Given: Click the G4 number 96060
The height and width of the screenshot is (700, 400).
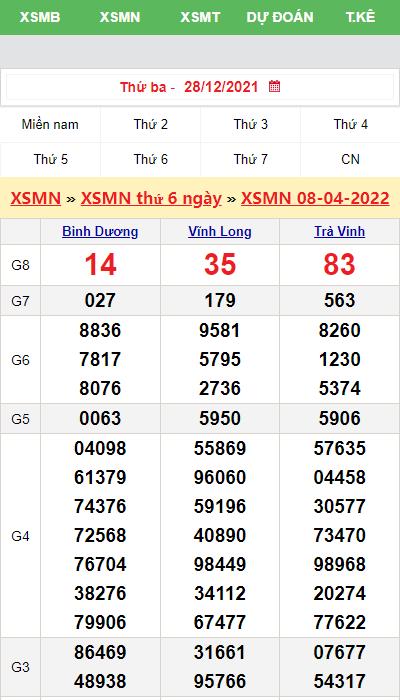Looking at the screenshot, I should (220, 478).
